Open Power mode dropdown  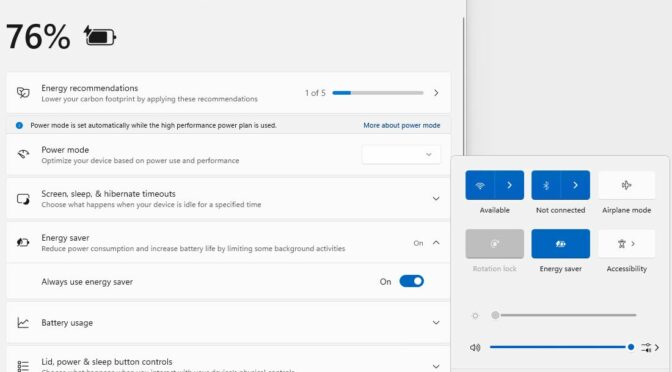click(401, 155)
